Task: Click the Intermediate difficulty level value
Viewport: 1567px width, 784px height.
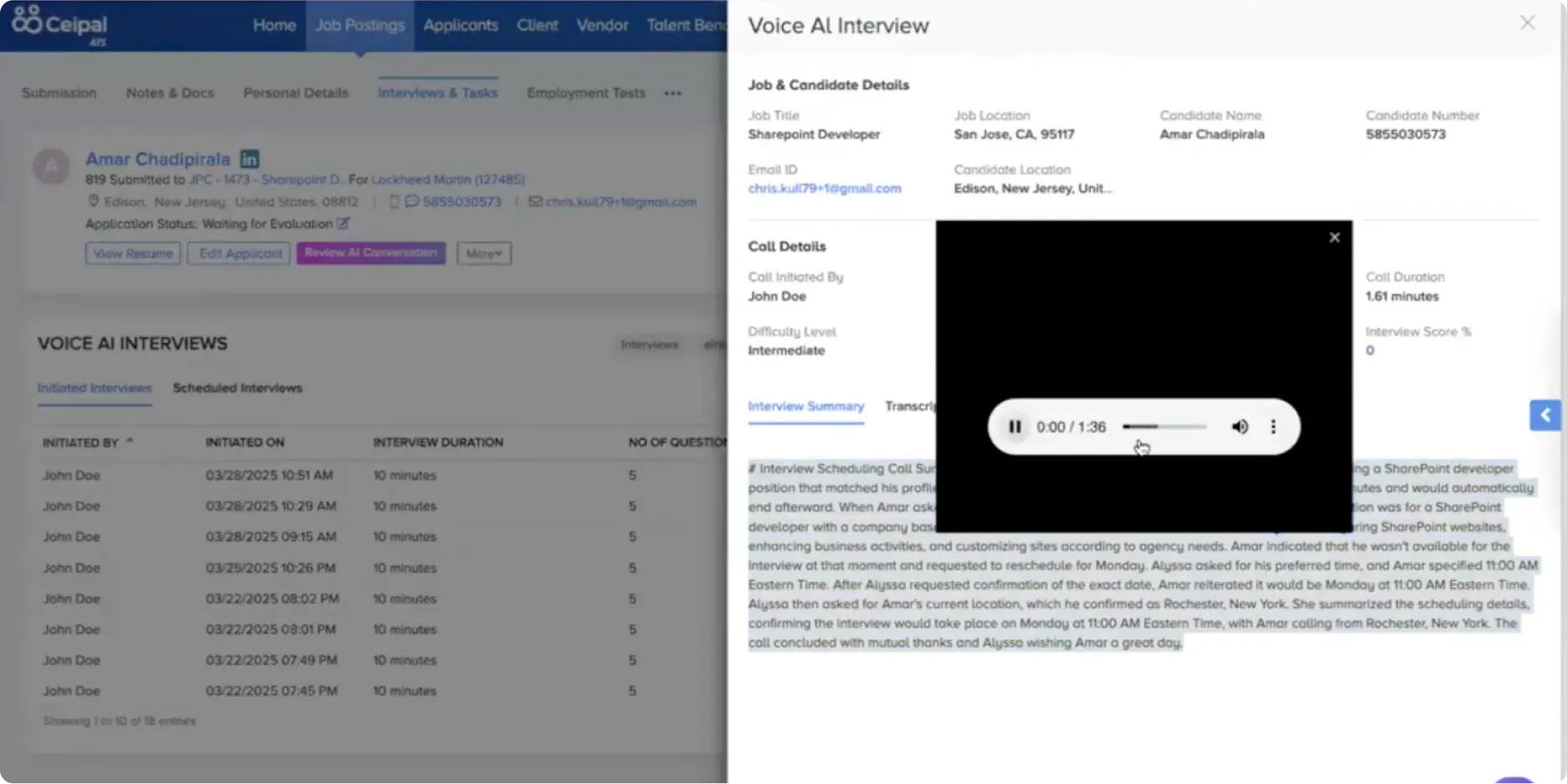Action: (786, 351)
